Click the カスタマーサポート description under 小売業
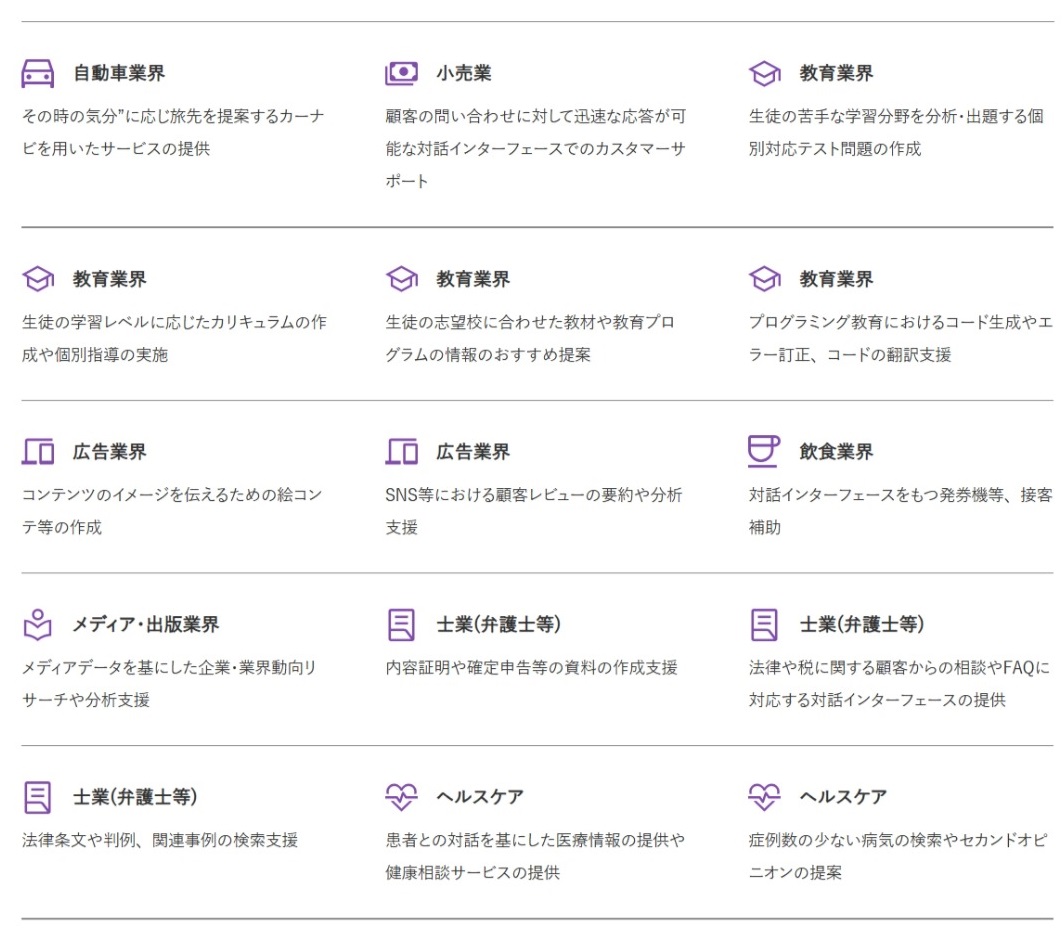 pos(535,148)
